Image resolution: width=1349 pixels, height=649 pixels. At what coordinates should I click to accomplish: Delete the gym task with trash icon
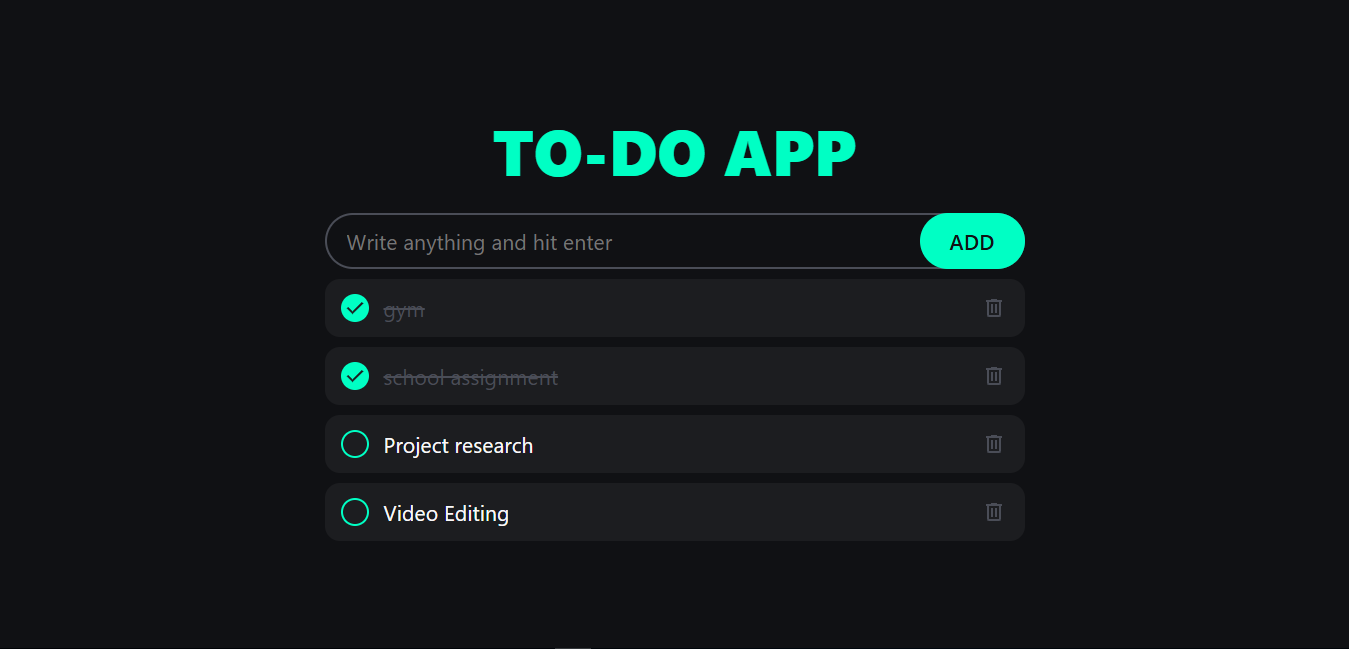tap(993, 308)
